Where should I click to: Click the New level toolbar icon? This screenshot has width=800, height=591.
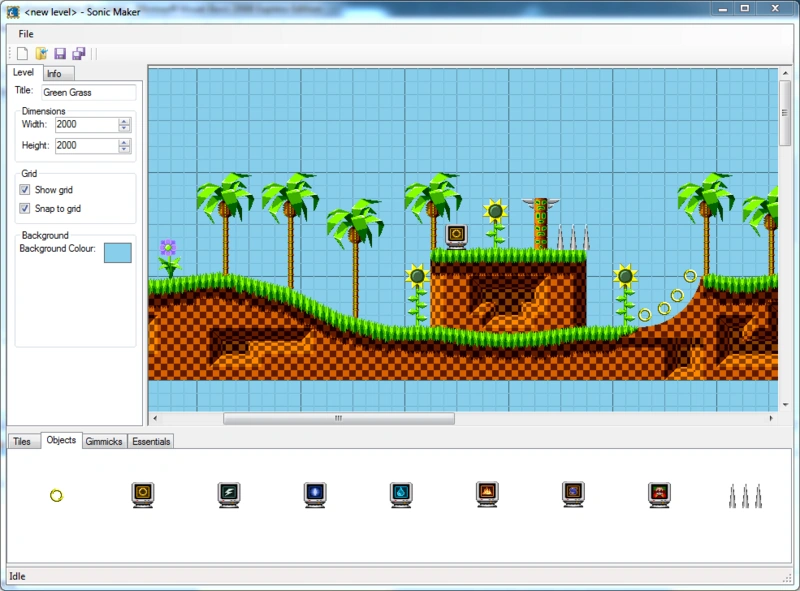(22, 53)
